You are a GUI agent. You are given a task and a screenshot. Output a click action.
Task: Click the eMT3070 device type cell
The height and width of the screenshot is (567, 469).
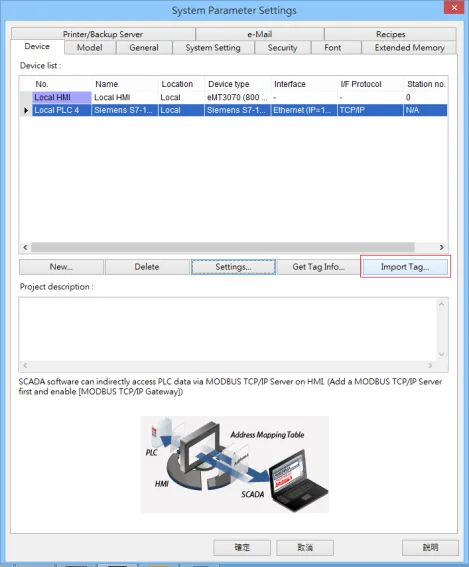[238, 97]
